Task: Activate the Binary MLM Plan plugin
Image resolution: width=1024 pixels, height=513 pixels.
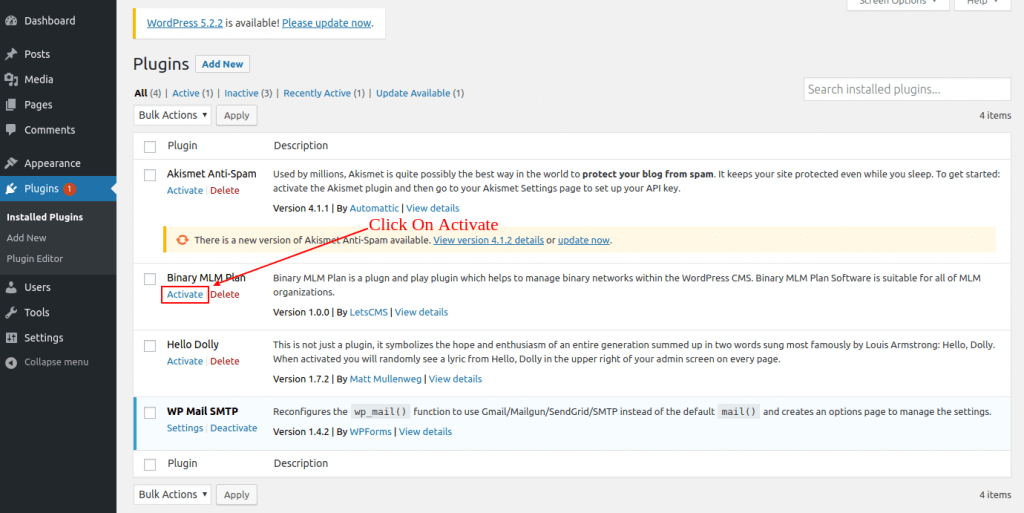Action: click(185, 294)
